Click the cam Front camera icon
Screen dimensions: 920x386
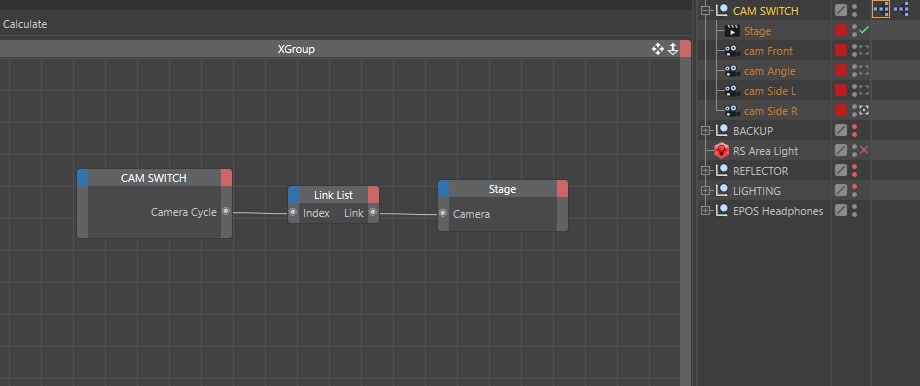[732, 51]
